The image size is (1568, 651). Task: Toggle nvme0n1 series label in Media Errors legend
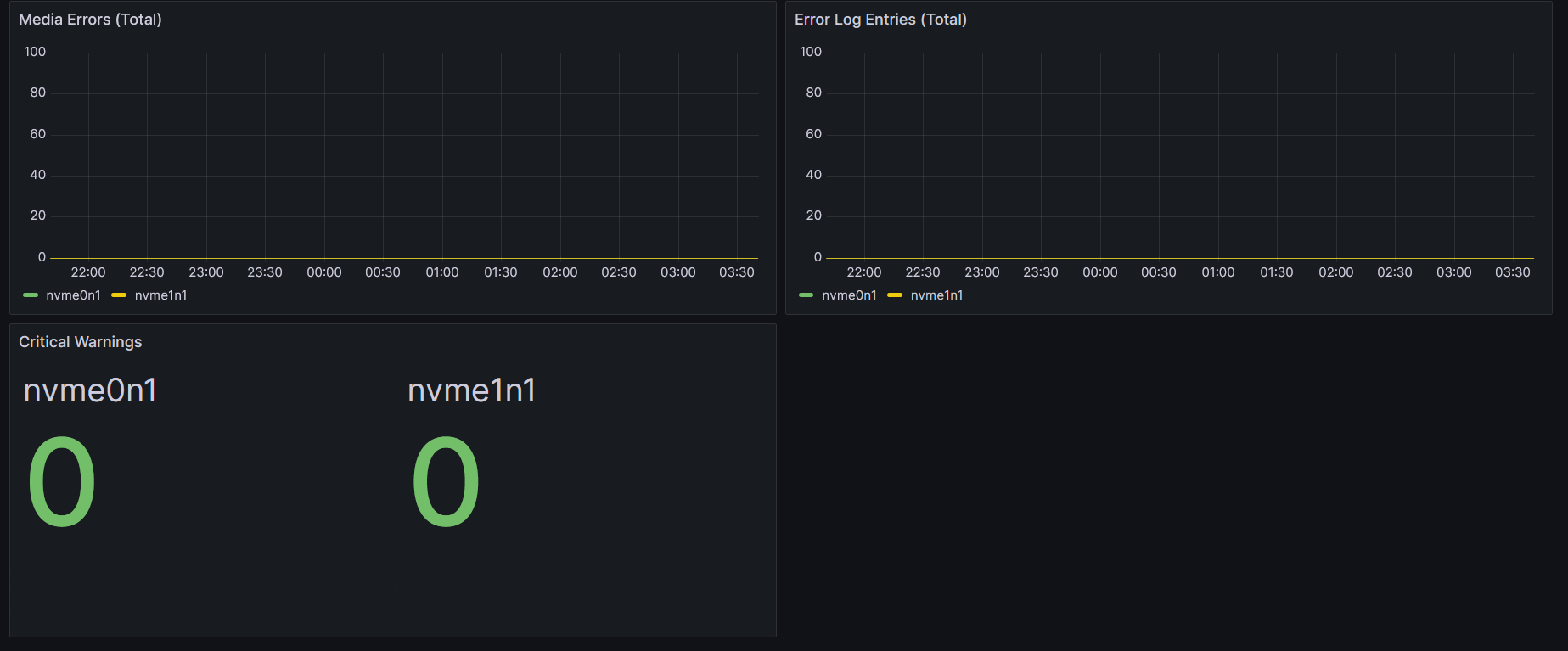click(73, 295)
